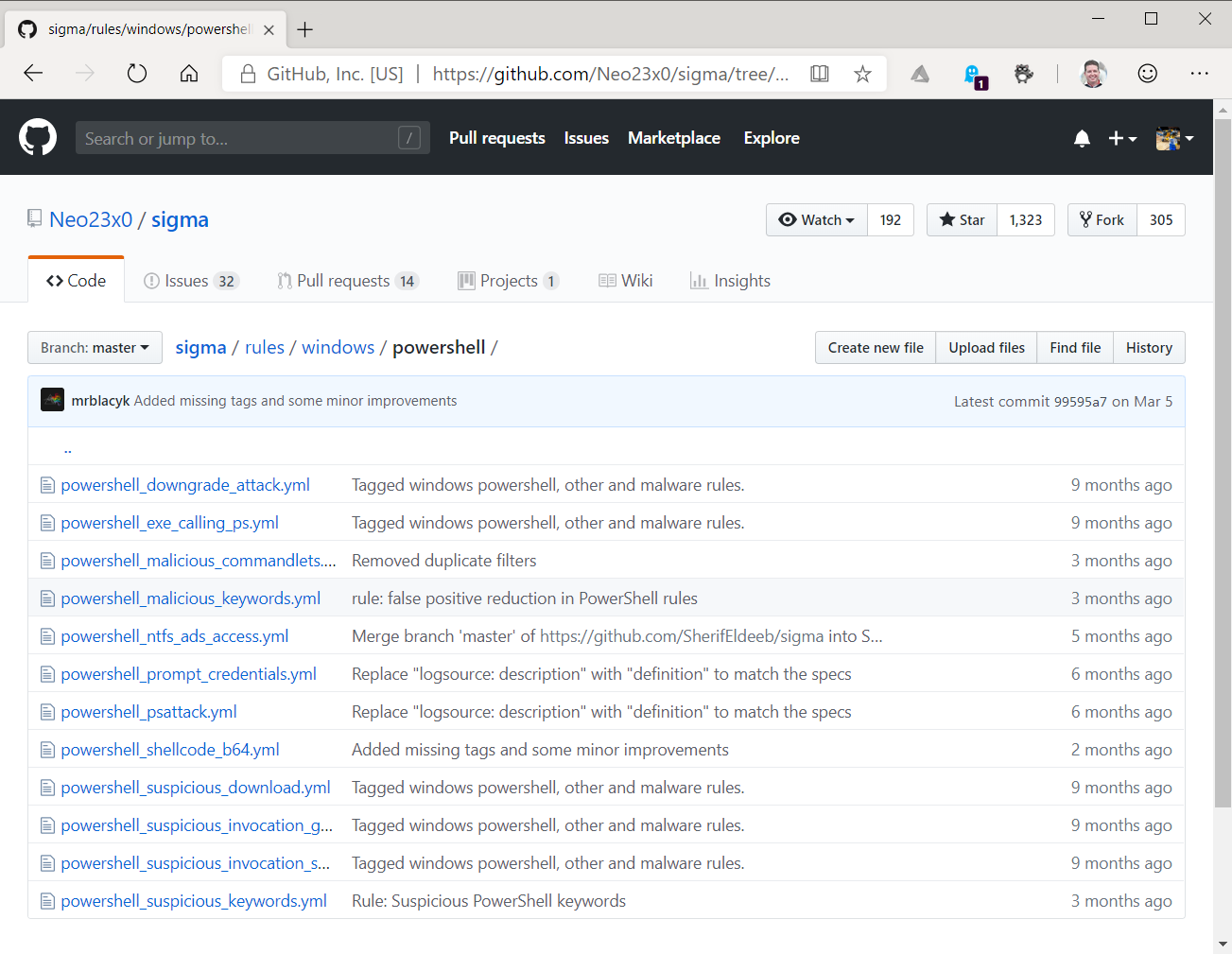This screenshot has height=954, width=1232.
Task: Click Create new file button
Action: pyautogui.click(x=876, y=348)
